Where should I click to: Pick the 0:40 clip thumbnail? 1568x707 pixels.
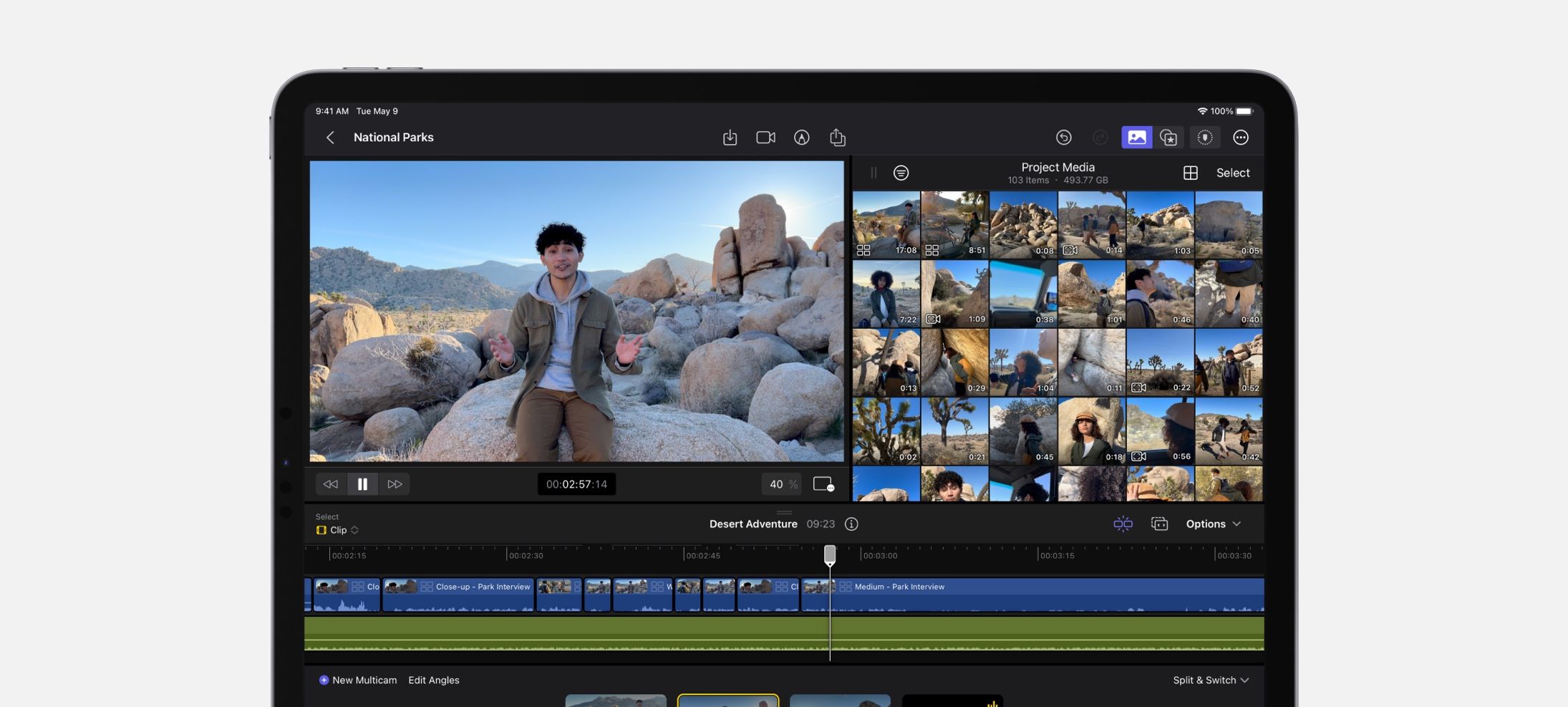pos(1229,294)
